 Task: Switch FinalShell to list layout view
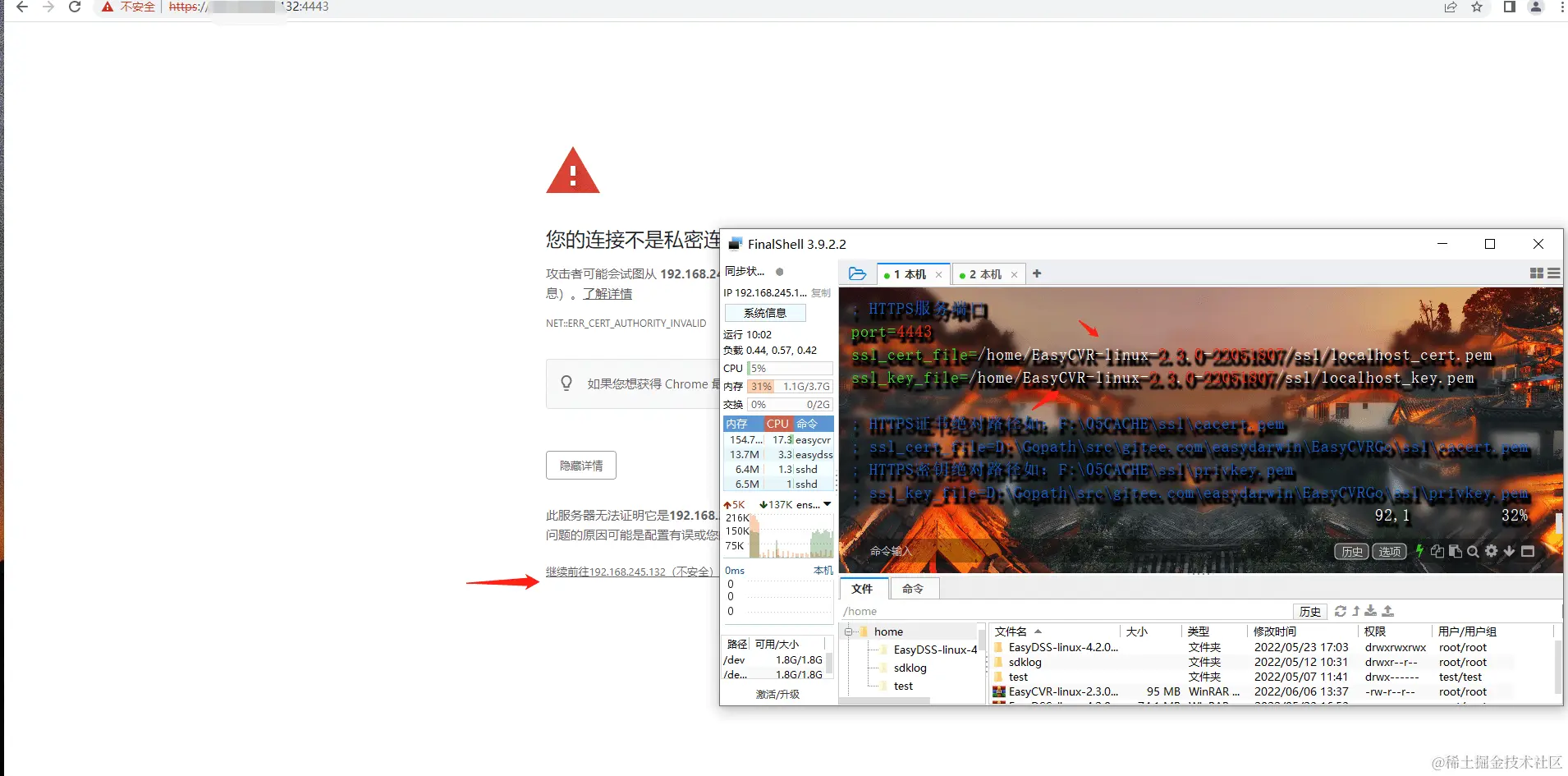tap(1554, 273)
